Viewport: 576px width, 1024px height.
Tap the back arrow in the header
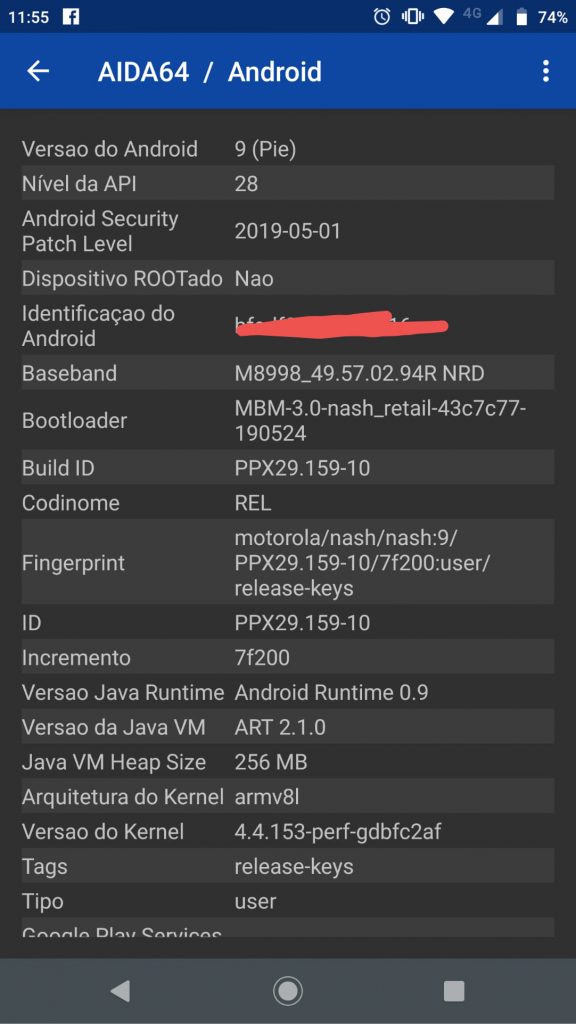point(38,71)
